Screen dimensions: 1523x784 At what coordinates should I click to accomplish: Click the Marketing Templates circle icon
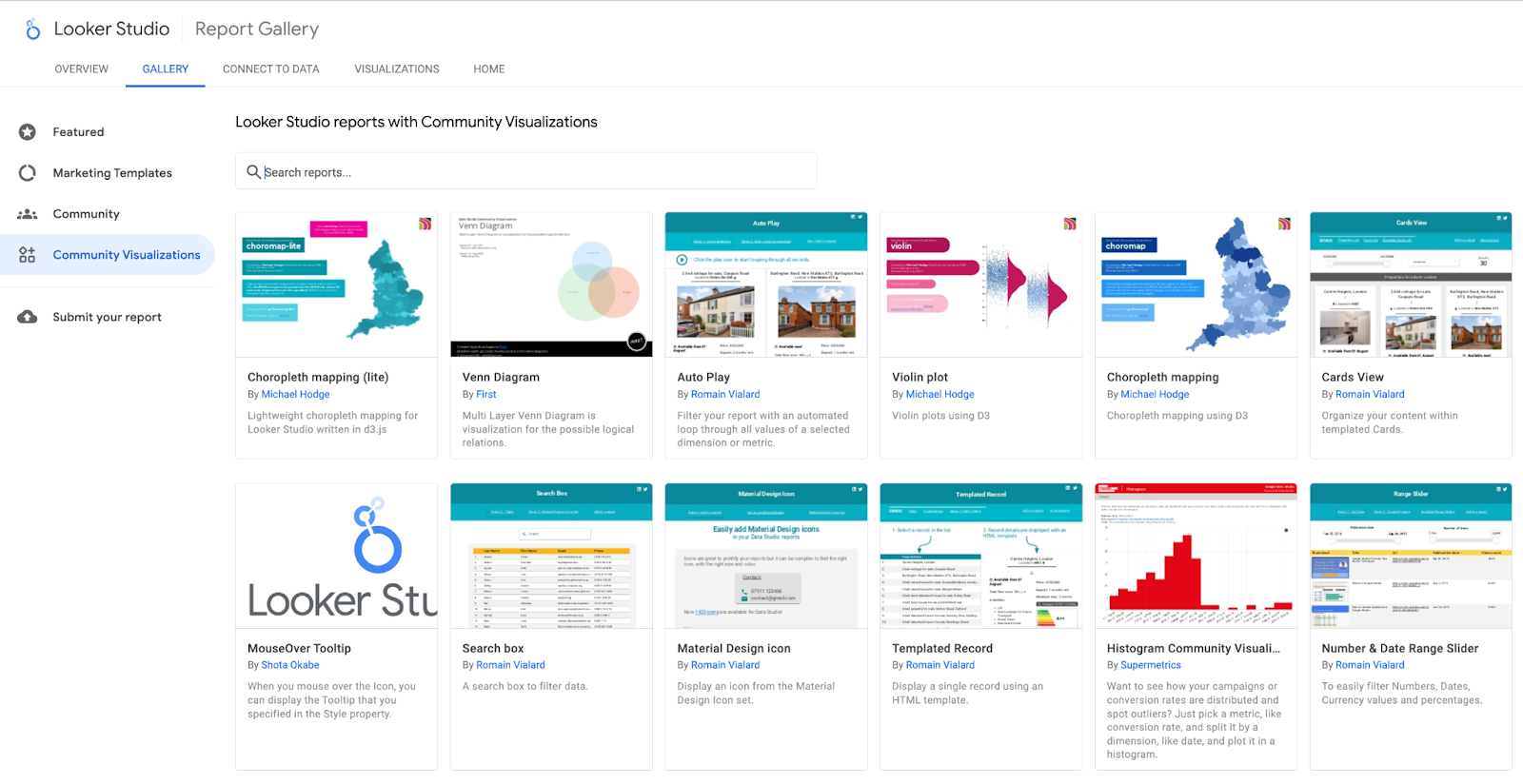tap(28, 173)
